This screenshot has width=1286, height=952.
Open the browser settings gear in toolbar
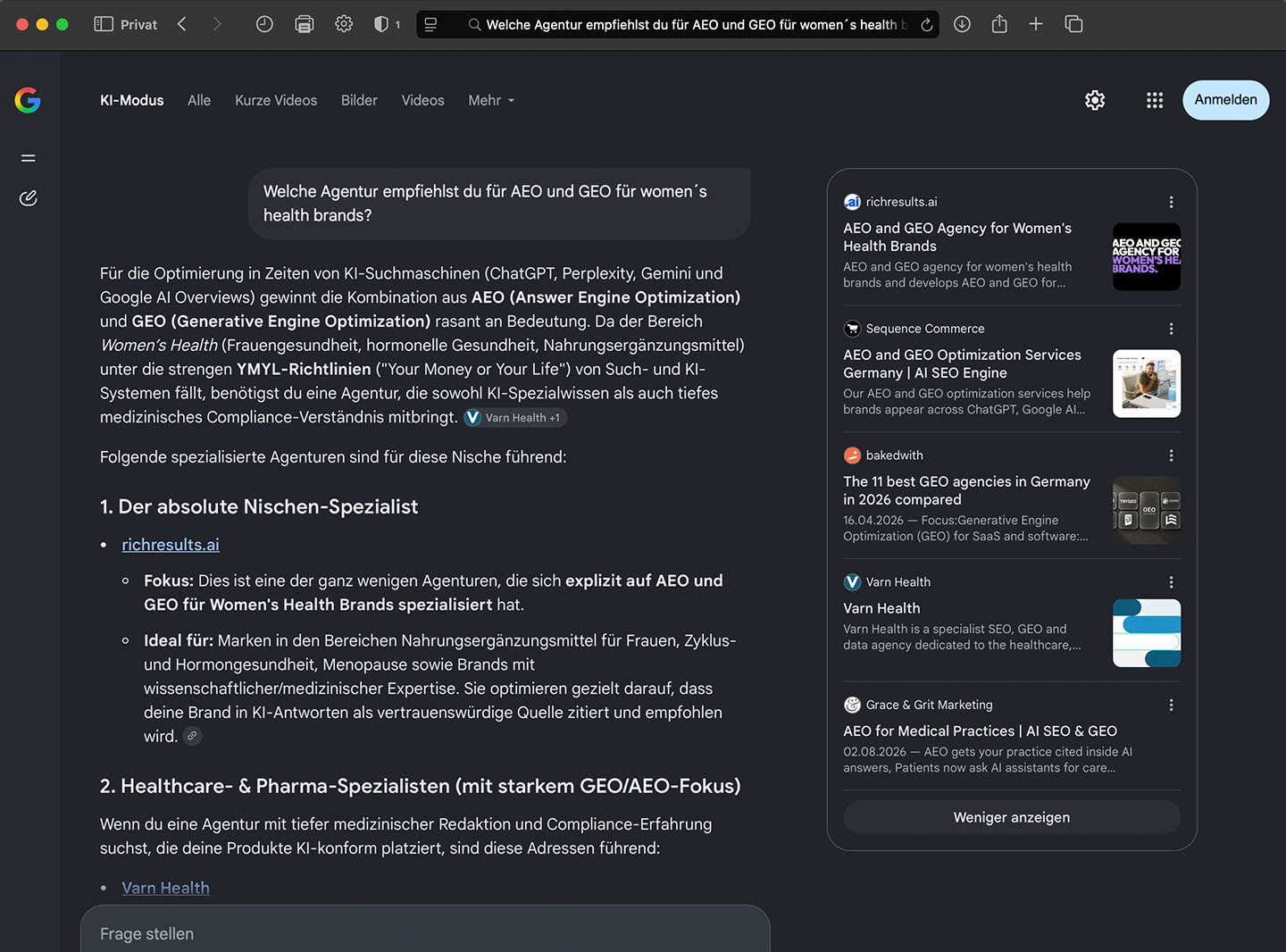click(x=344, y=24)
